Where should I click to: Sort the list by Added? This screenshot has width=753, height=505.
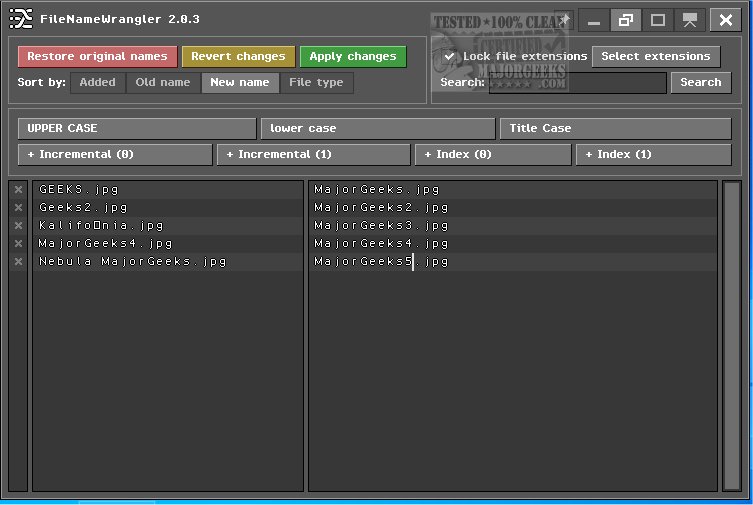click(97, 83)
